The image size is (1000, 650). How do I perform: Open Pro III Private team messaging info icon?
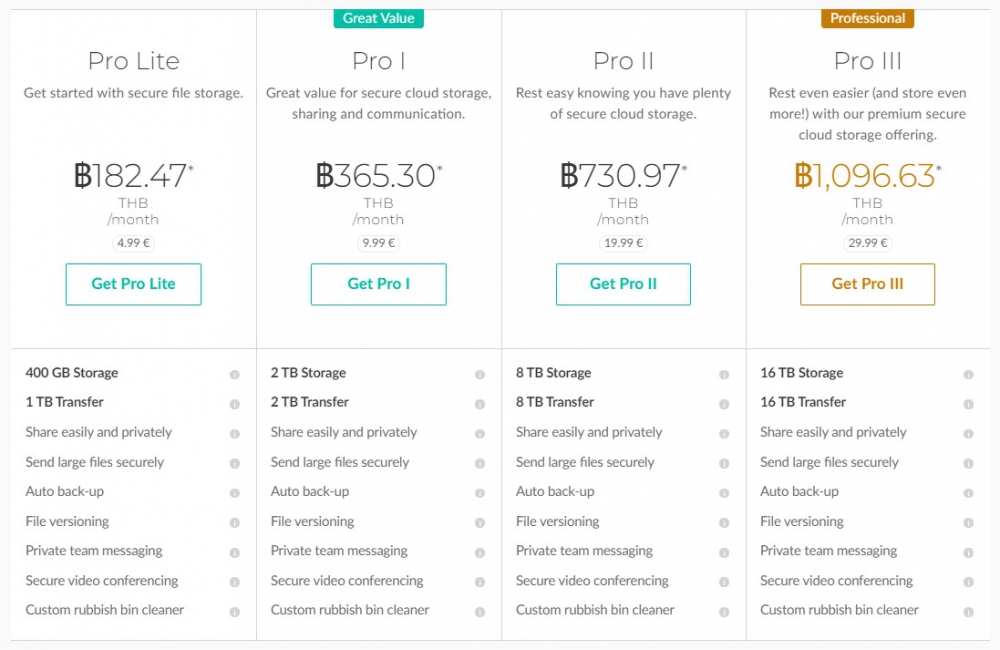968,552
